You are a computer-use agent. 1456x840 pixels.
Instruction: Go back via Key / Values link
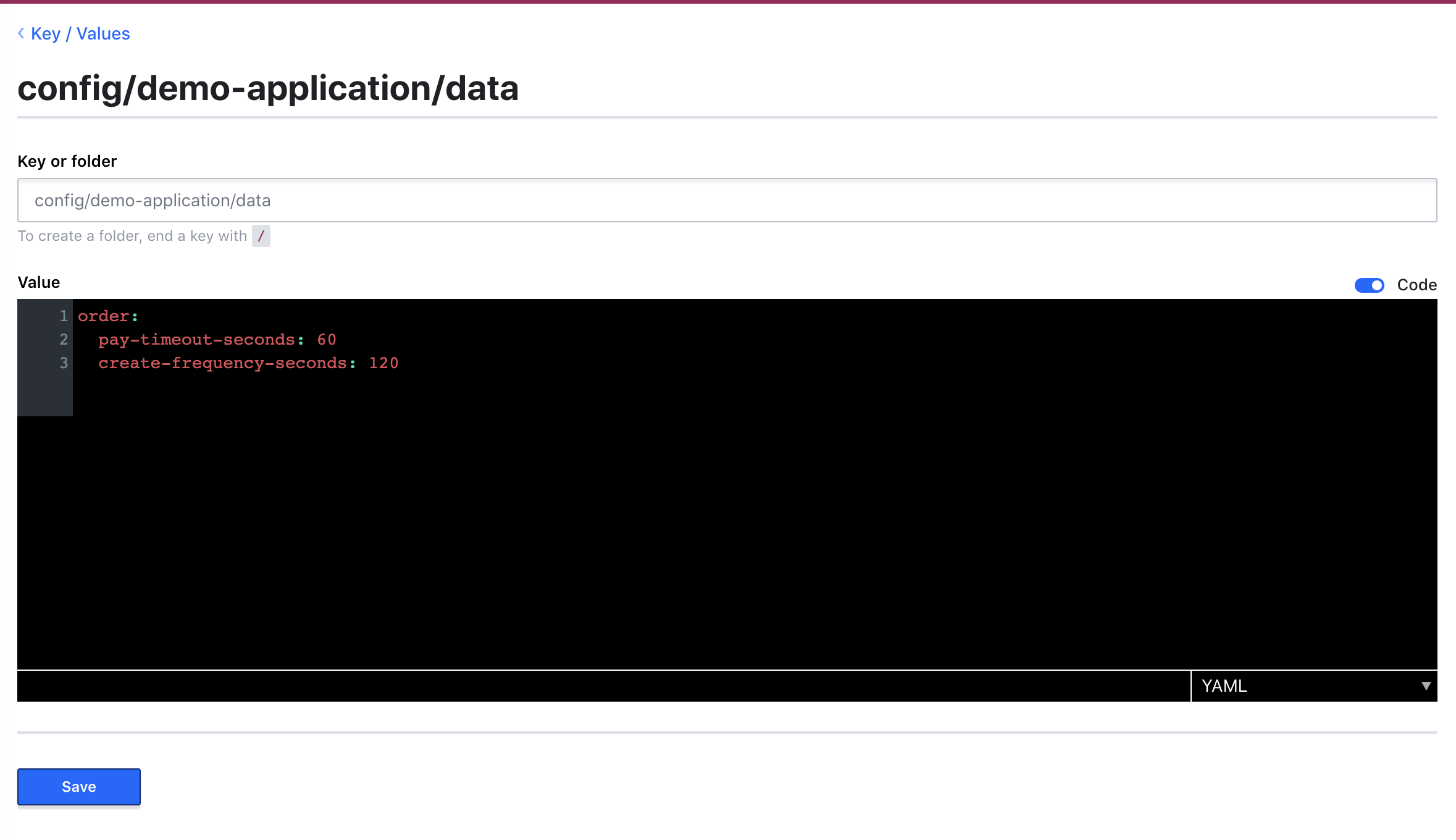[x=80, y=33]
